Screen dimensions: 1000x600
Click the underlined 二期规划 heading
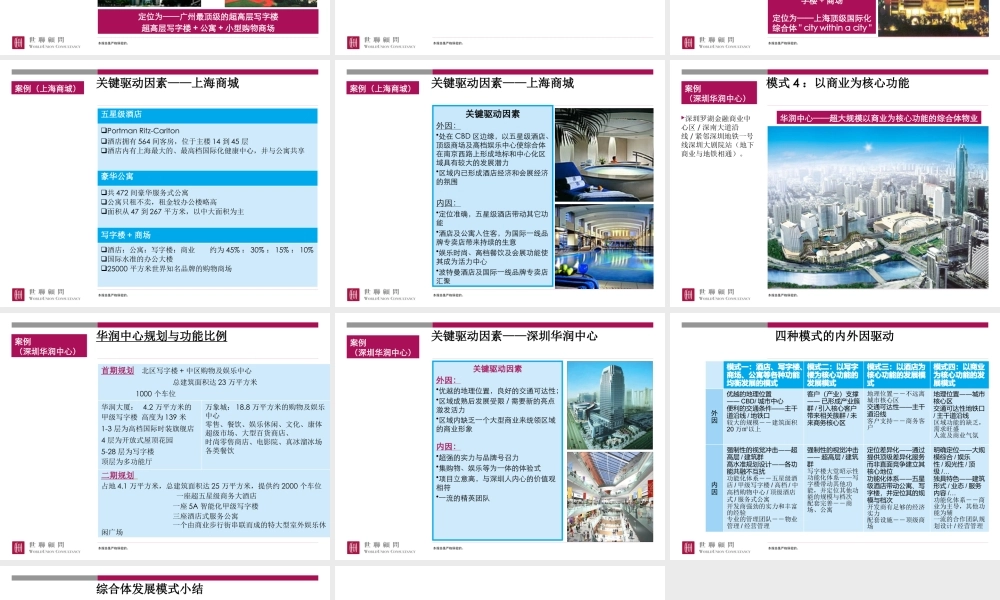[x=117, y=475]
